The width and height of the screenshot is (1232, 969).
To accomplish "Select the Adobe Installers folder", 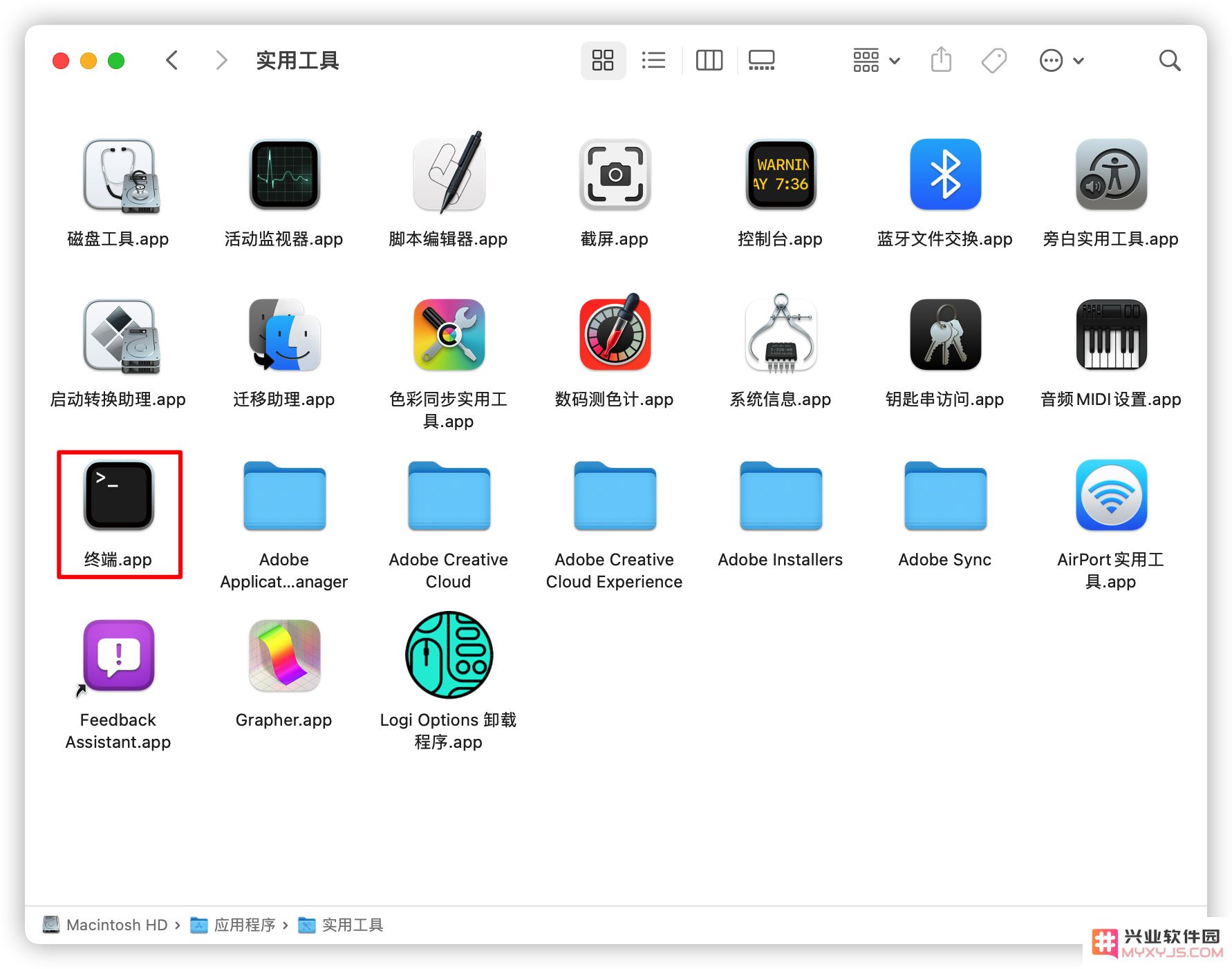I will (781, 496).
